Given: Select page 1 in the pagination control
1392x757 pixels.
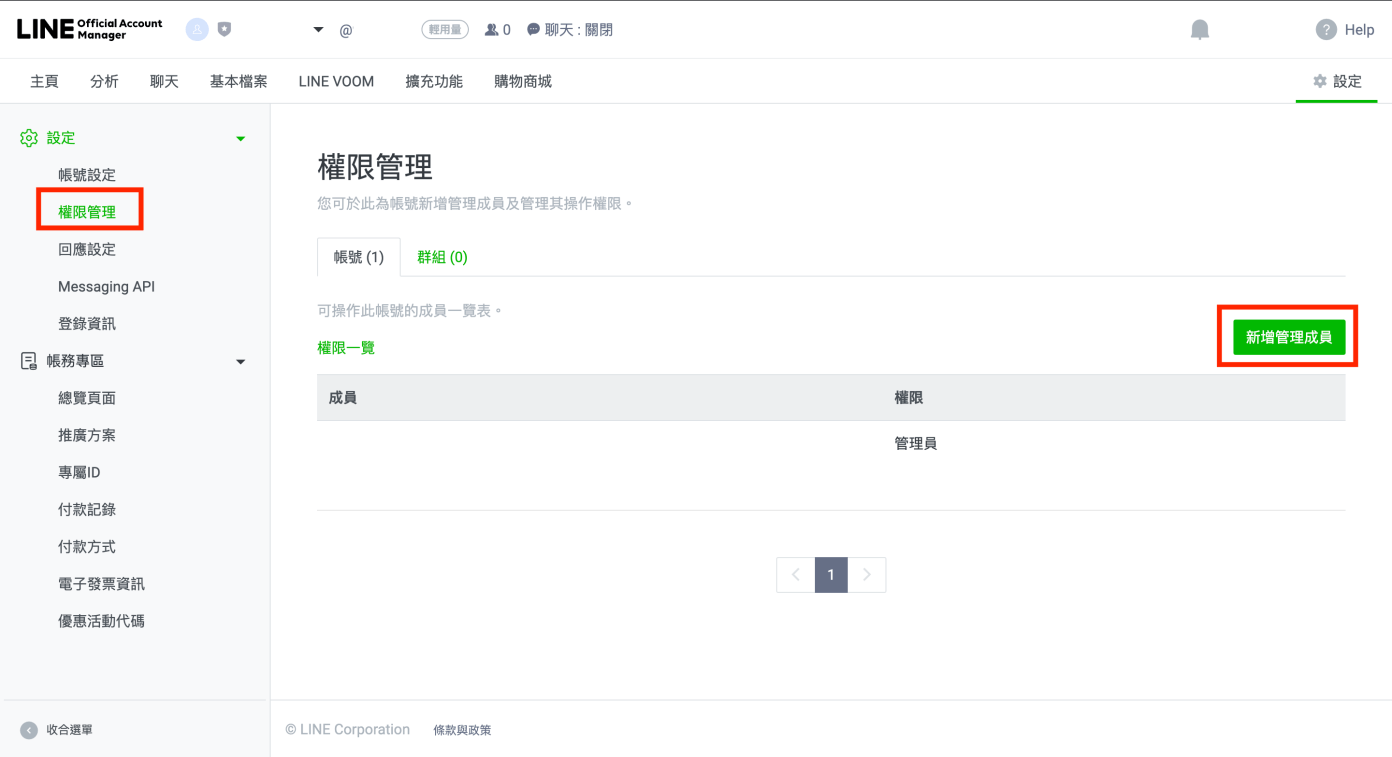Looking at the screenshot, I should click(x=831, y=574).
